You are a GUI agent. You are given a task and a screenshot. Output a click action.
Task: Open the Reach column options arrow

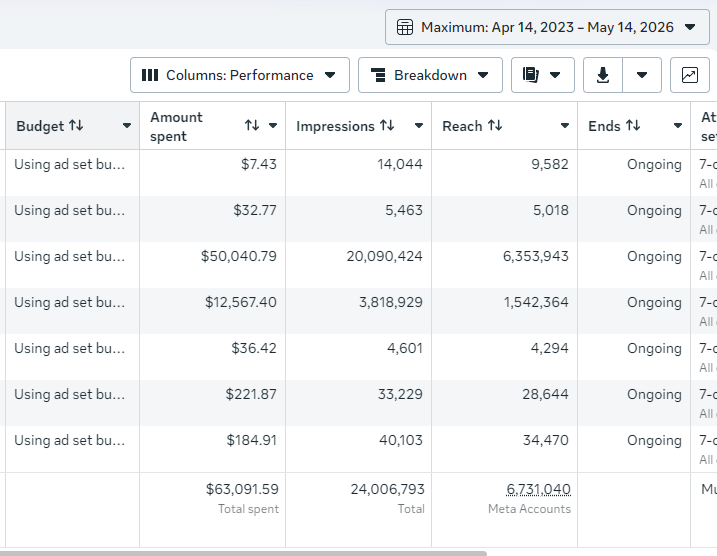click(565, 126)
